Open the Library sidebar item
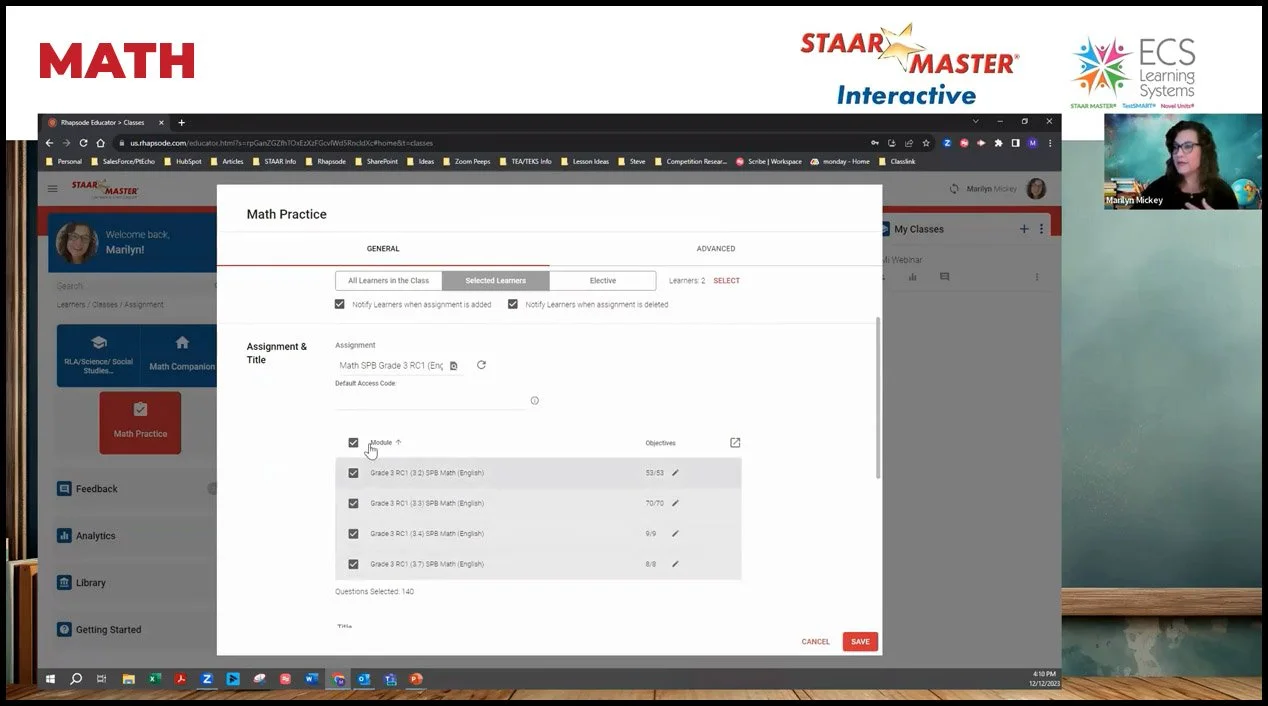The height and width of the screenshot is (706, 1268). (84, 582)
